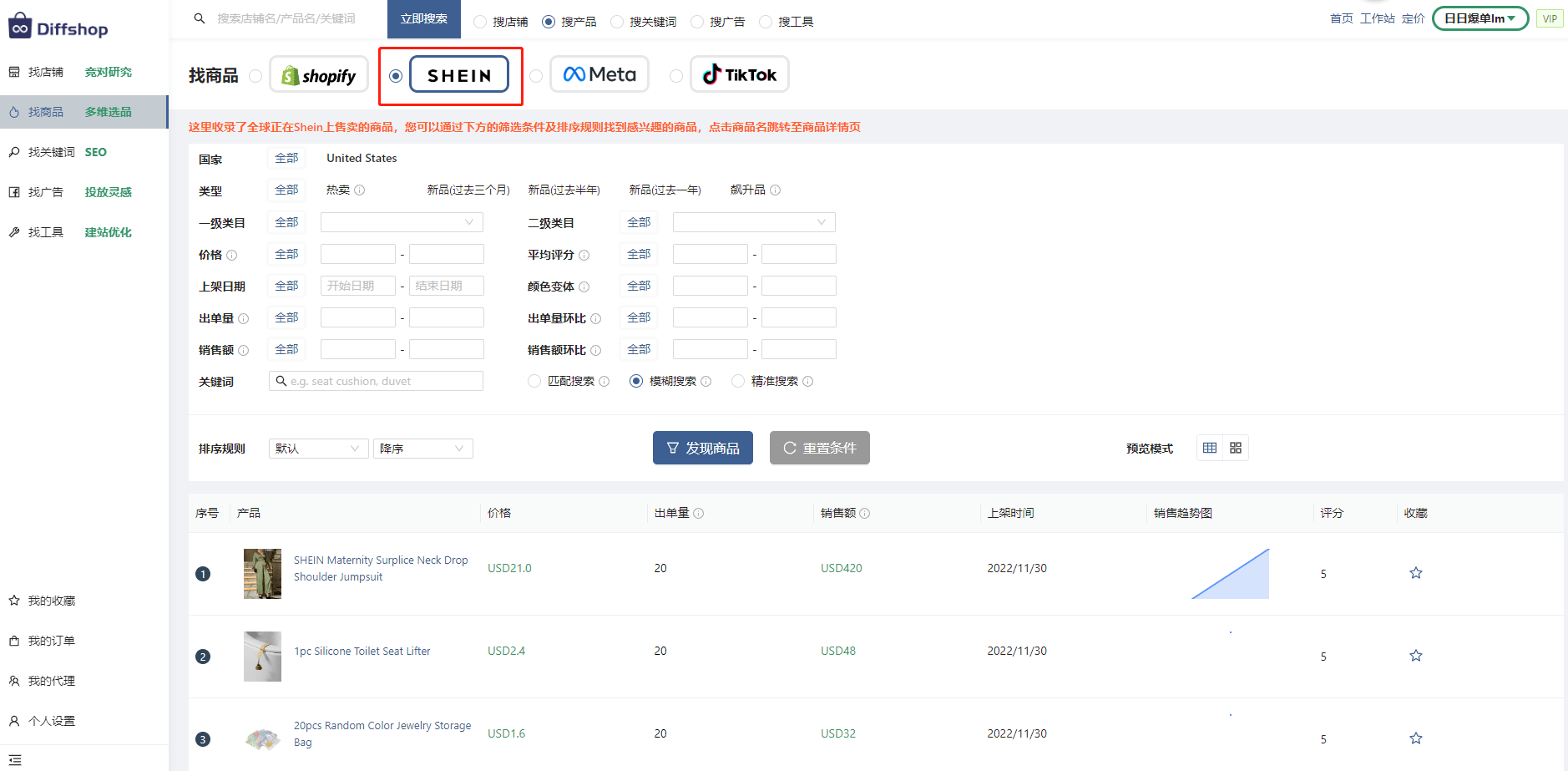The height and width of the screenshot is (771, 1568).
Task: Show info tooltip beside 平均评分 label
Action: click(584, 256)
